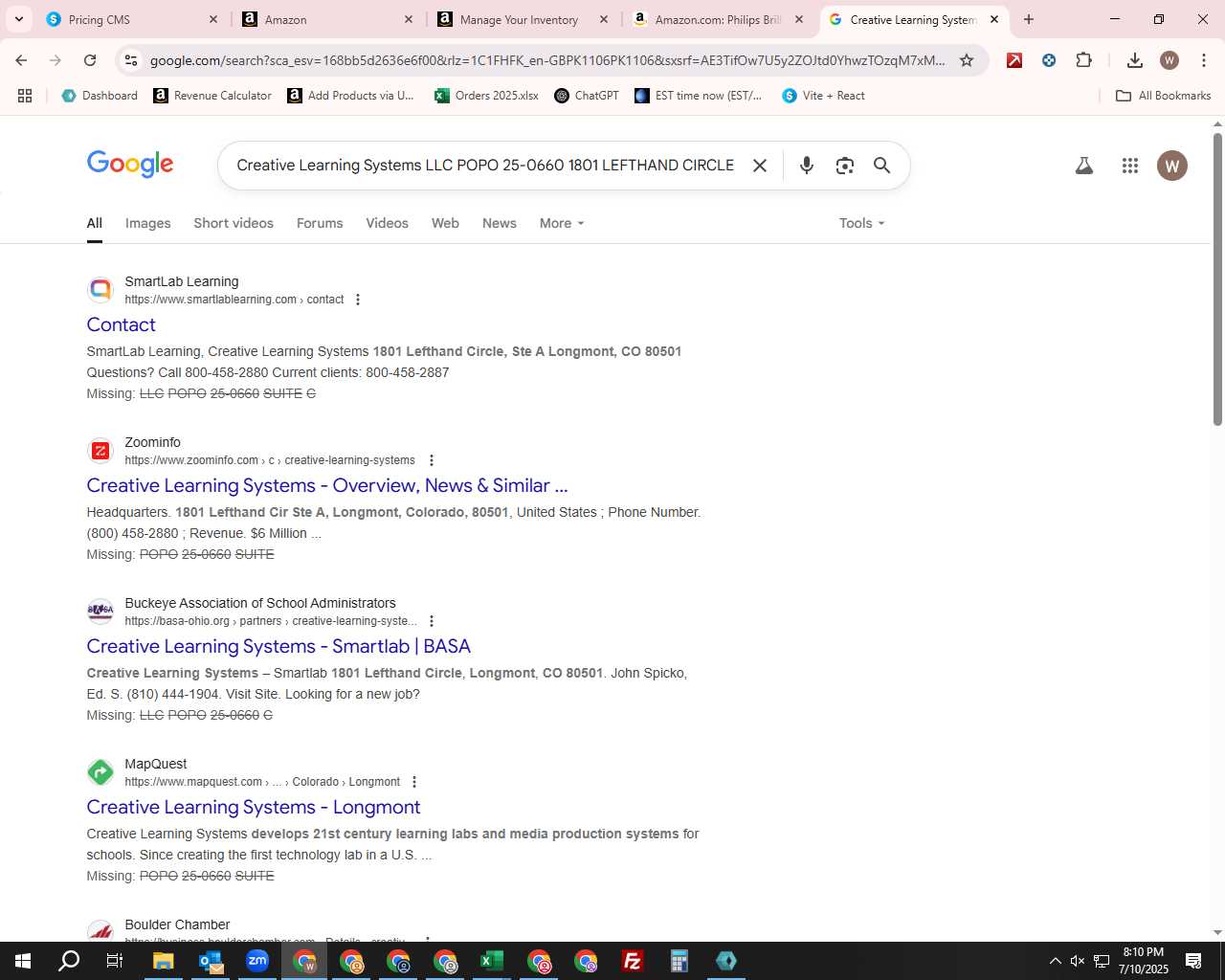The width and height of the screenshot is (1225, 980).
Task: Open Creative Learning Systems - Smartlab BASA link
Action: (278, 646)
